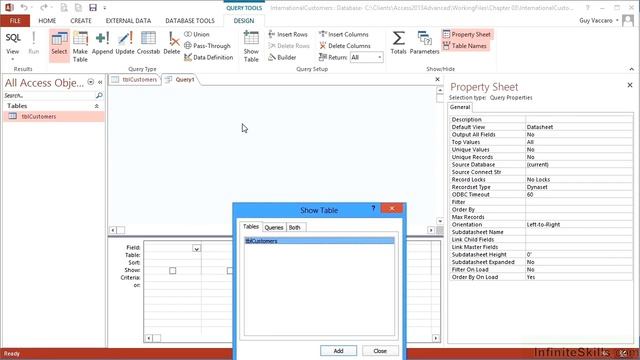The width and height of the screenshot is (640, 360).
Task: Toggle Show checkbox in second grid column
Action: coord(230,271)
